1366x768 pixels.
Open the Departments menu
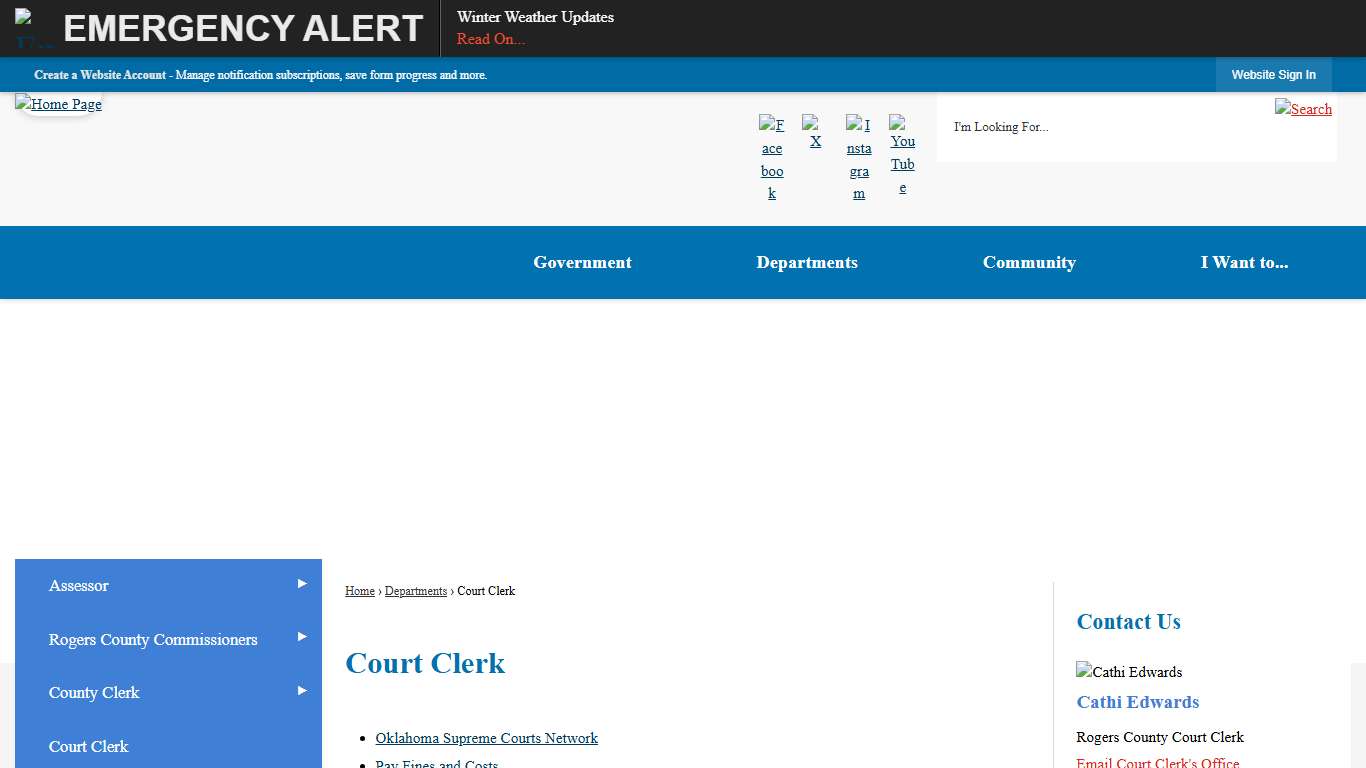pyautogui.click(x=807, y=262)
